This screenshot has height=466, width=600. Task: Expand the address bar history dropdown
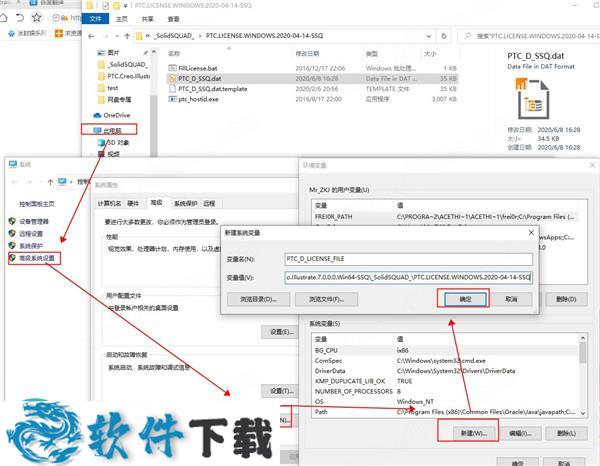[429, 36]
